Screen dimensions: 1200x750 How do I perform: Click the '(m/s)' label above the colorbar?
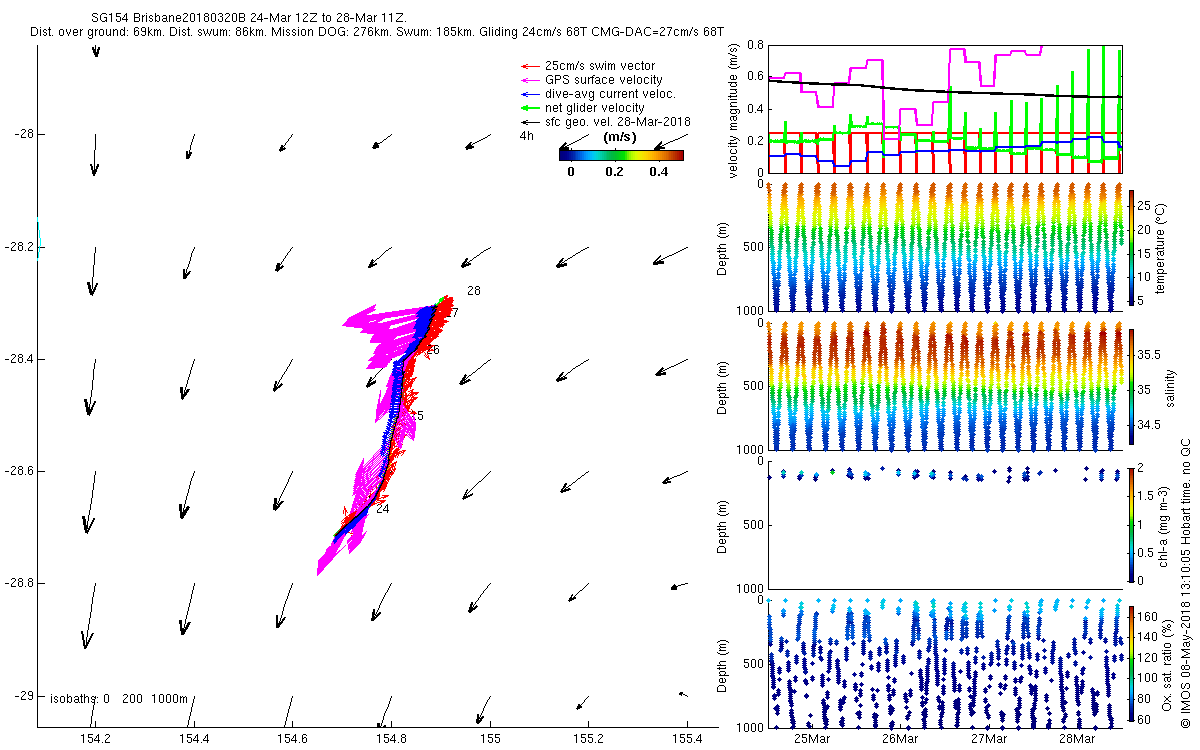(x=621, y=137)
